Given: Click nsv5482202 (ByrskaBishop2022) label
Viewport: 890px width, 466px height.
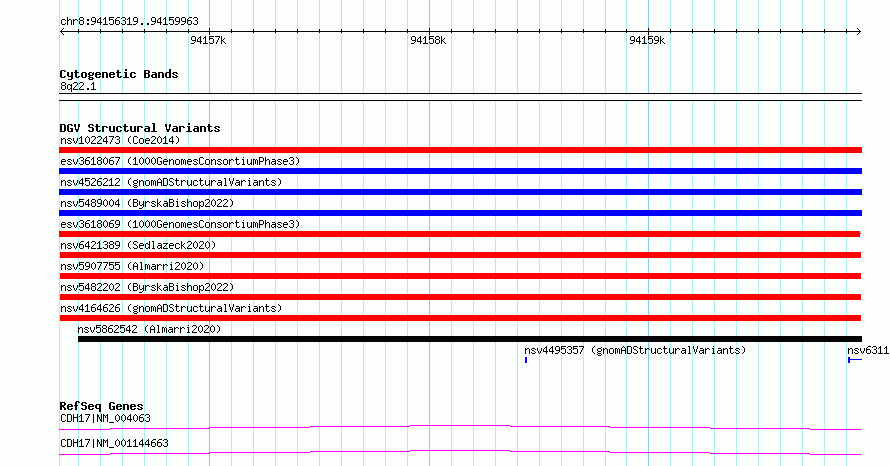Looking at the screenshot, I should point(147,287).
